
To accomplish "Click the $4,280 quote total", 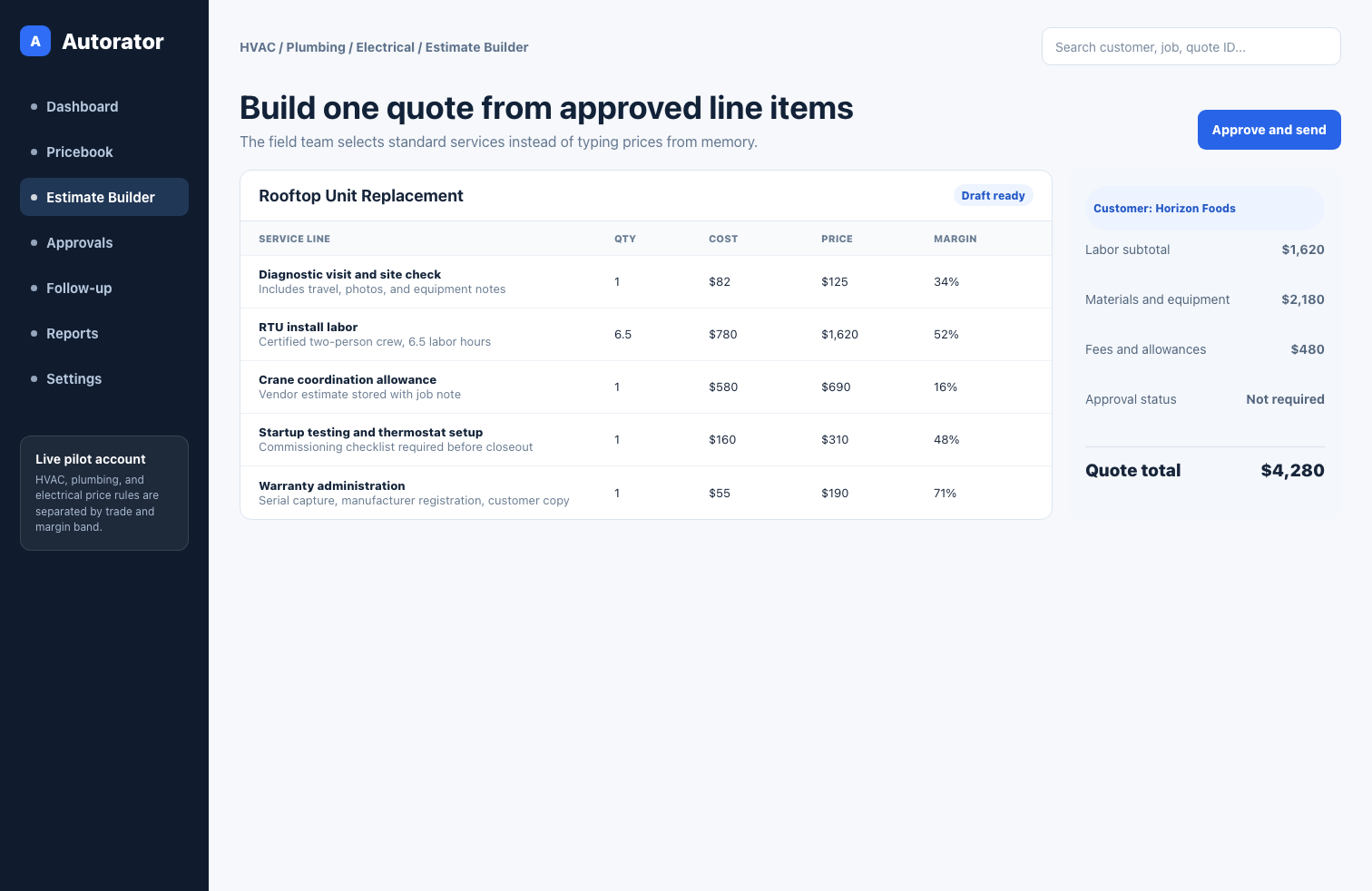I will 1292,470.
